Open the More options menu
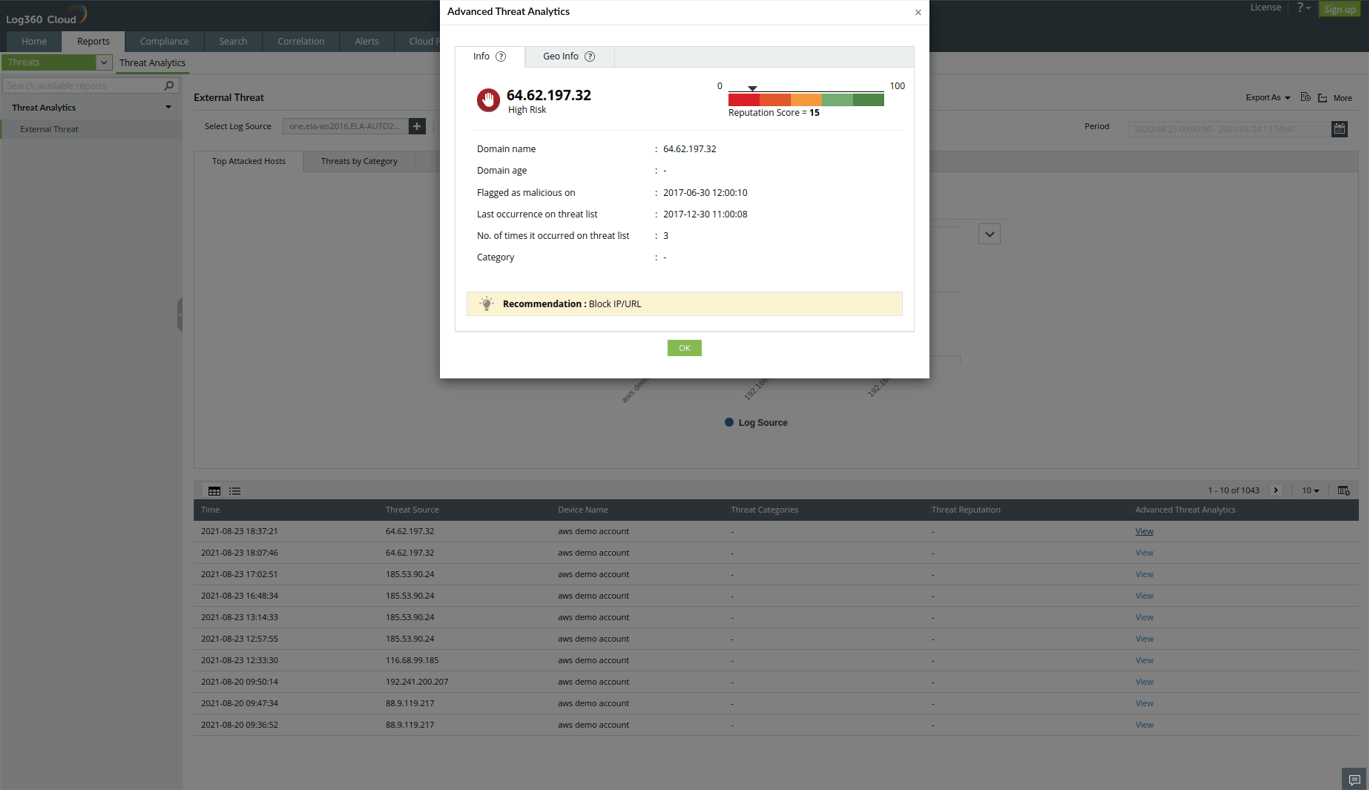1369x792 pixels. pyautogui.click(x=1335, y=98)
